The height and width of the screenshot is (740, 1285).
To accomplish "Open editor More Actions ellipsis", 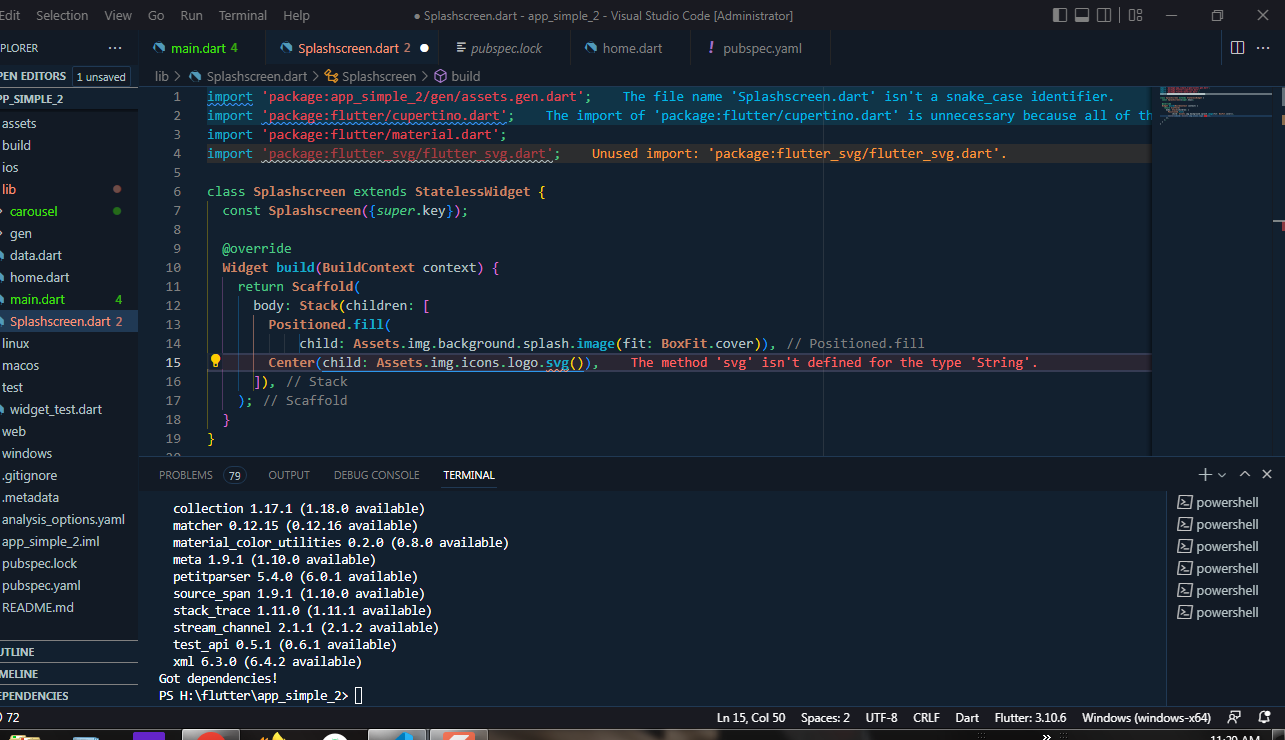I will coord(1265,48).
